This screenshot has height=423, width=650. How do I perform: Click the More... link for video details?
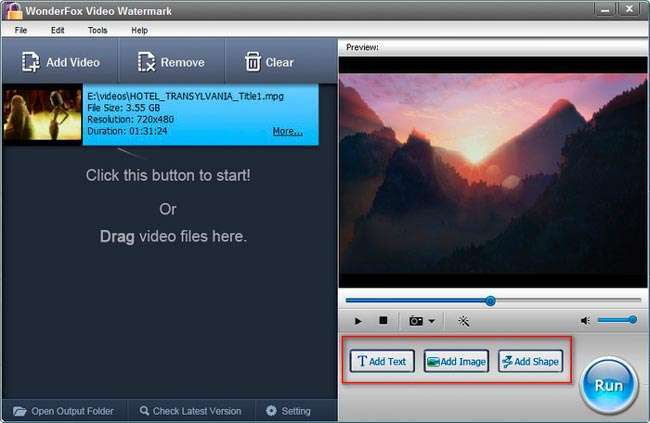[x=287, y=131]
